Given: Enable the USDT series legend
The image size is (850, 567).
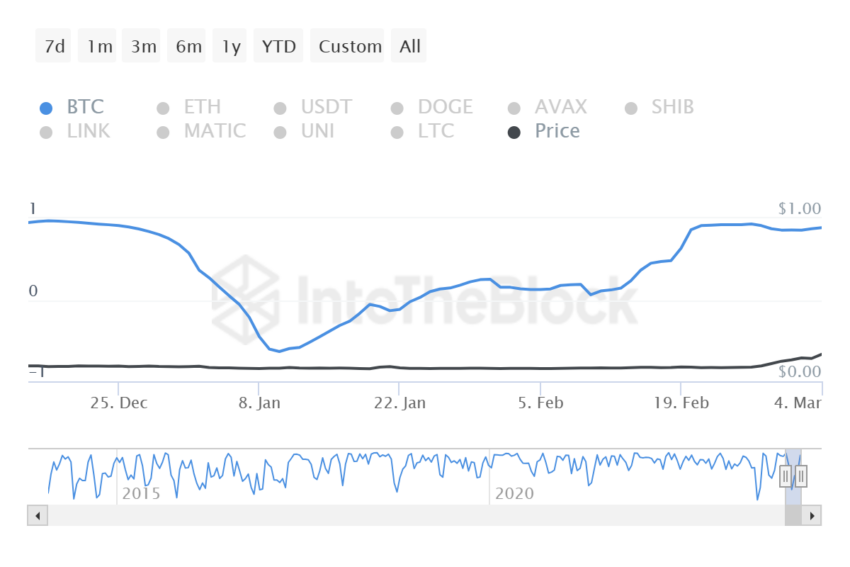Looking at the screenshot, I should [x=313, y=107].
